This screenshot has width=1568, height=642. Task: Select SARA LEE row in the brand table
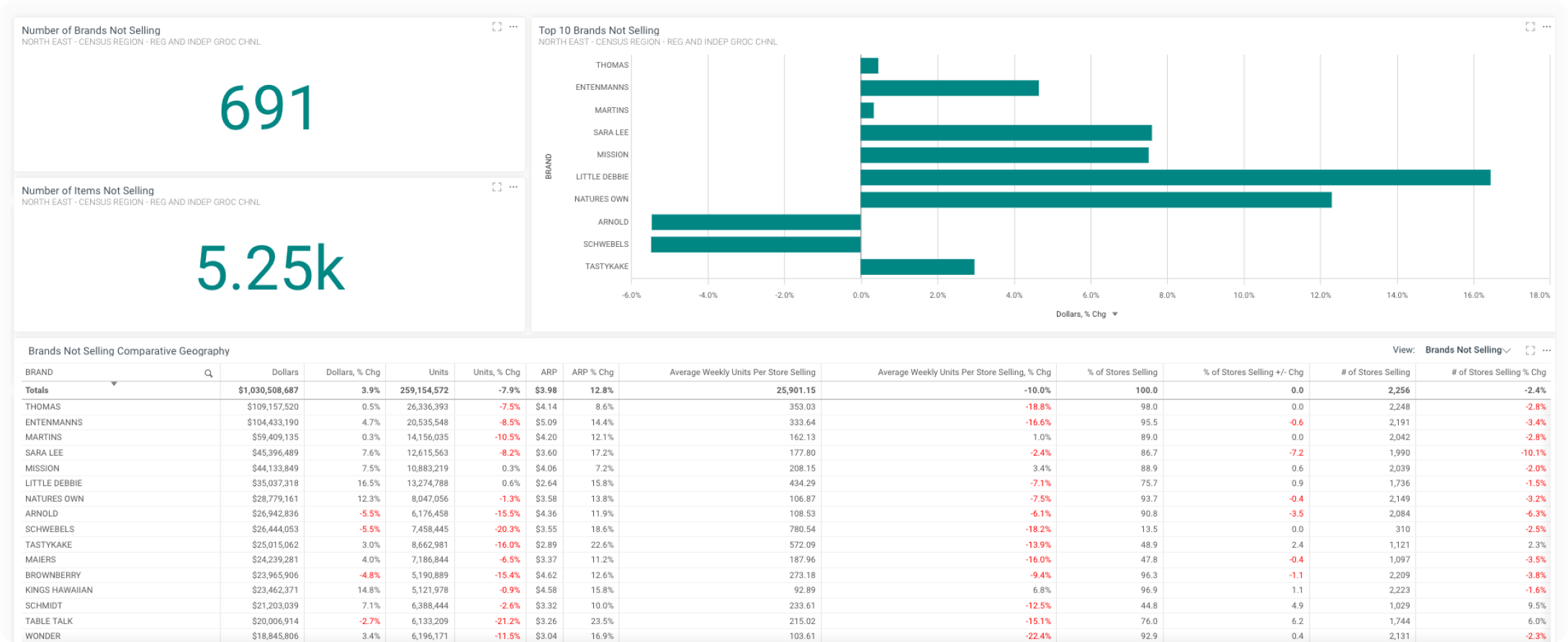point(786,453)
